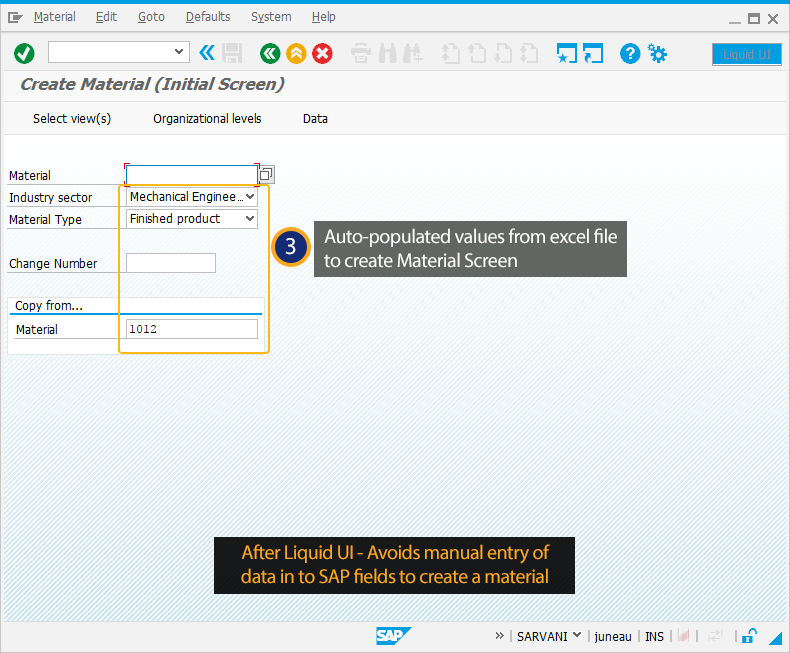Open the Material menu

(x=54, y=17)
